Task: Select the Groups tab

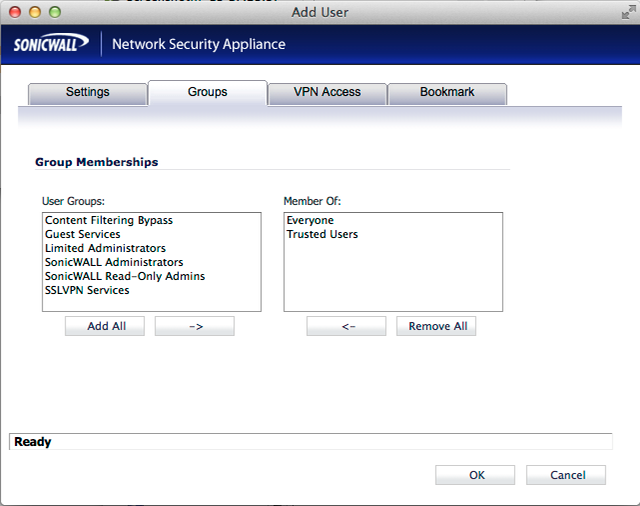Action: coord(207,93)
